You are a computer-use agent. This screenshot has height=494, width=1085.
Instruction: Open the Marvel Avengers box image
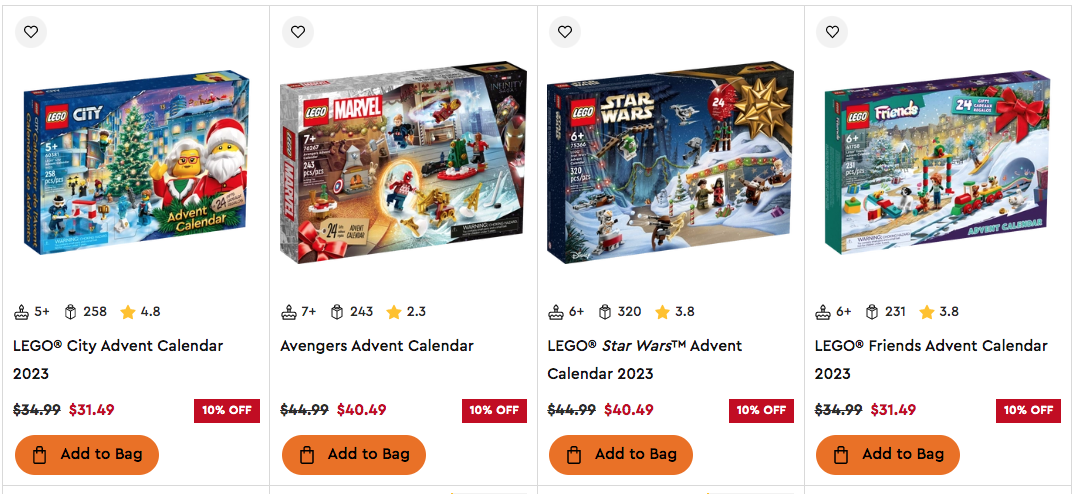[403, 163]
